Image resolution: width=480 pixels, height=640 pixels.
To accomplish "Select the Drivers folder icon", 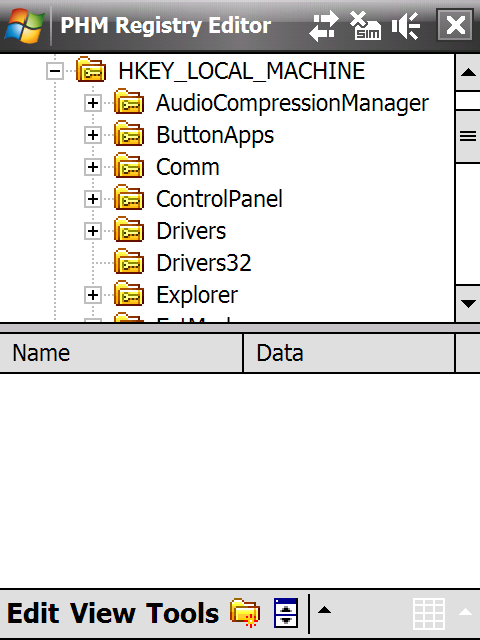I will tap(129, 229).
